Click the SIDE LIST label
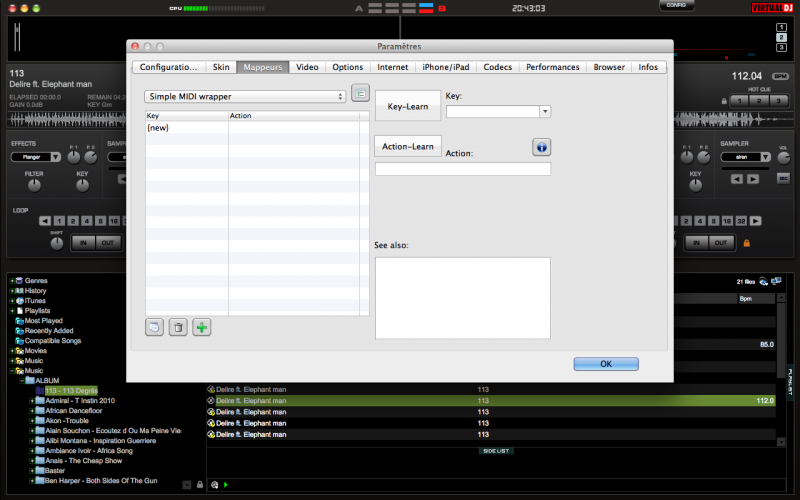Screen dimensions: 800x500 tap(496, 451)
